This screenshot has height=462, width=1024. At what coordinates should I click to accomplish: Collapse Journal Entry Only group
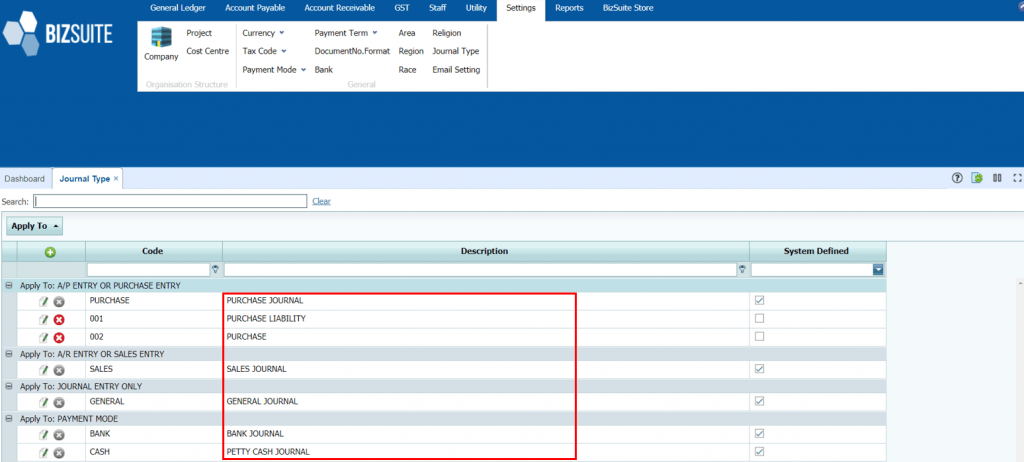coord(8,386)
